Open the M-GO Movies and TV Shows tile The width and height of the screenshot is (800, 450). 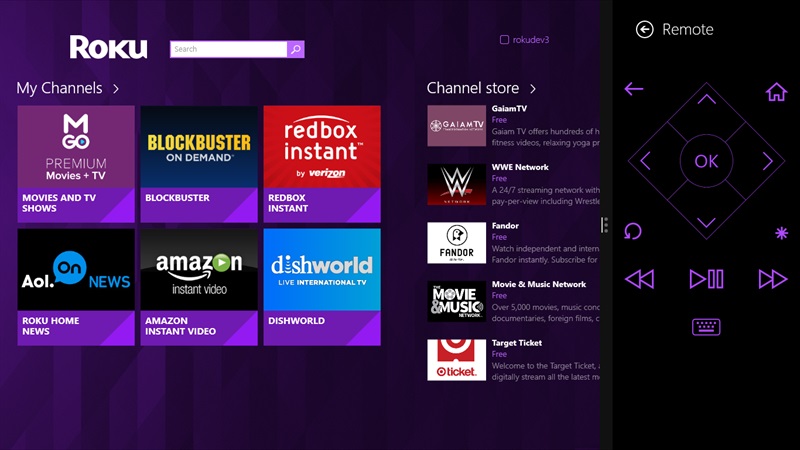(76, 164)
